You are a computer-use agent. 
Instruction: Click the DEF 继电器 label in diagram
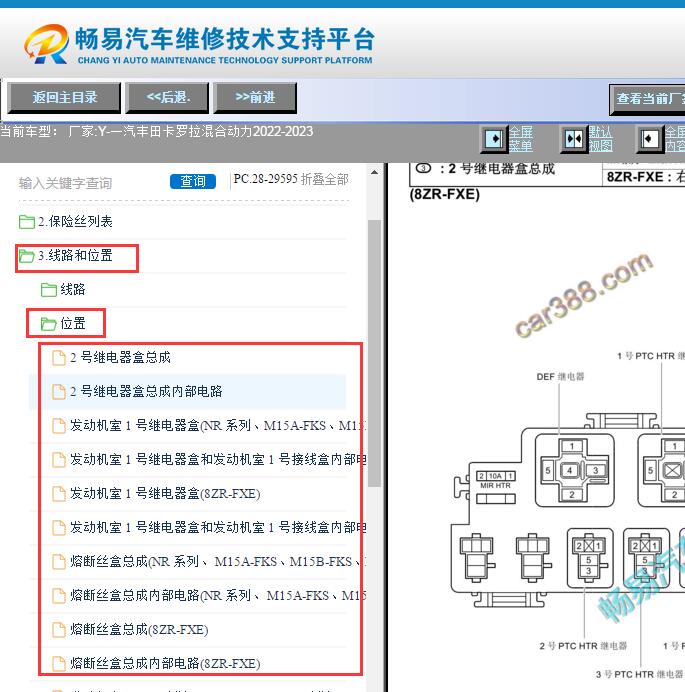(560, 376)
